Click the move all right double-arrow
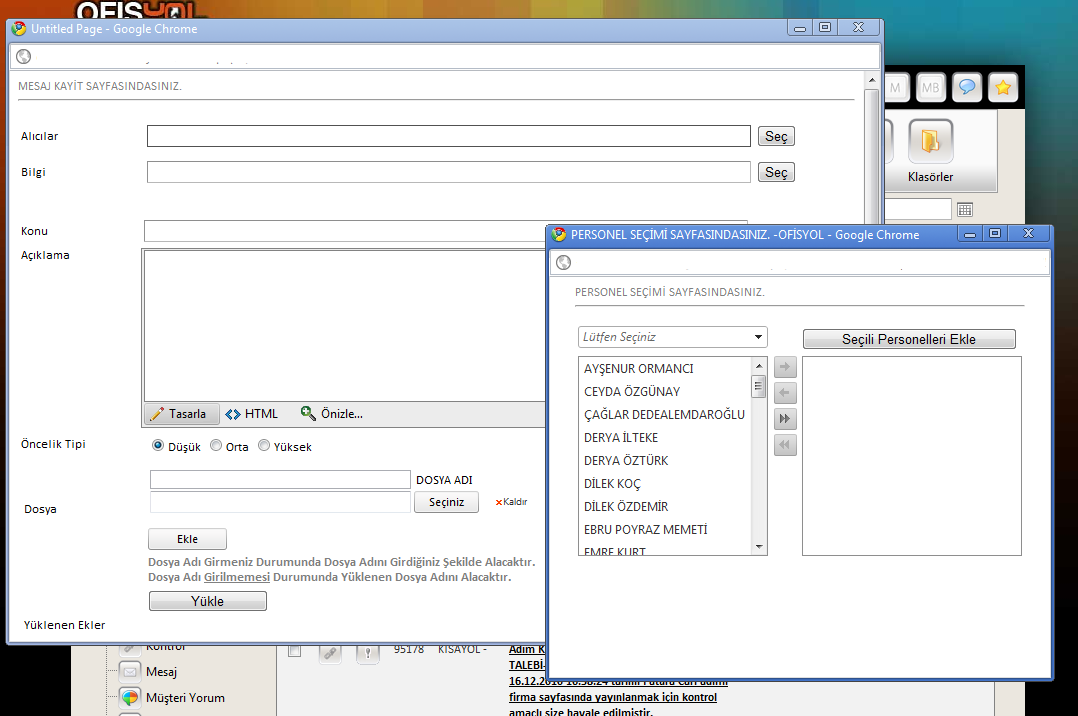The height and width of the screenshot is (716, 1078). (x=786, y=419)
